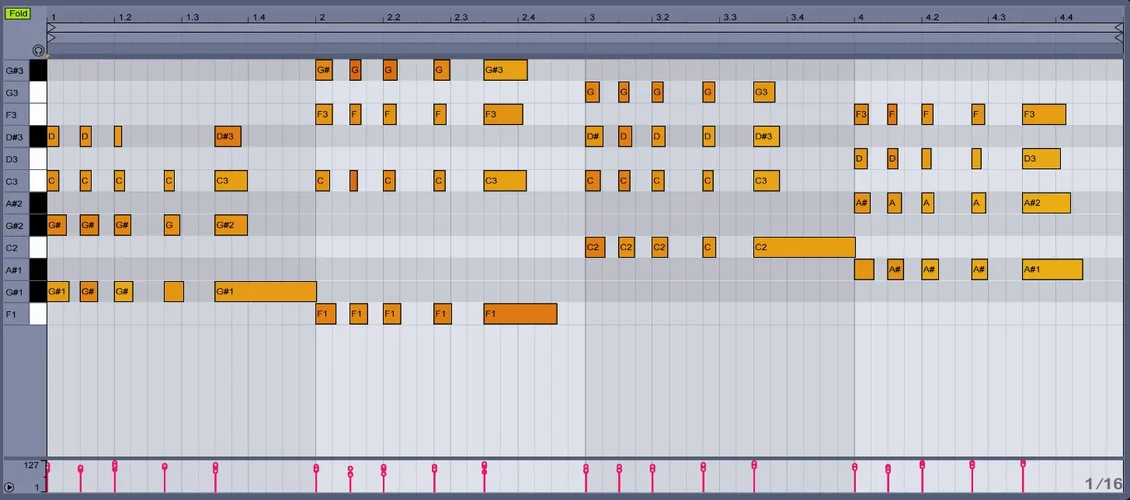This screenshot has width=1130, height=500.
Task: Select the long C2 note in bar 3
Action: (x=804, y=248)
